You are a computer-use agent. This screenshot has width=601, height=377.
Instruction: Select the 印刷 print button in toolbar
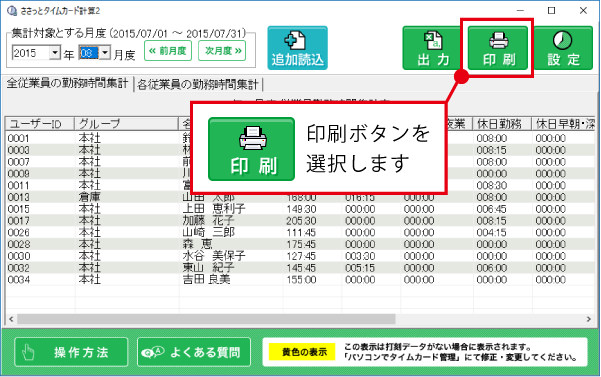pos(498,48)
